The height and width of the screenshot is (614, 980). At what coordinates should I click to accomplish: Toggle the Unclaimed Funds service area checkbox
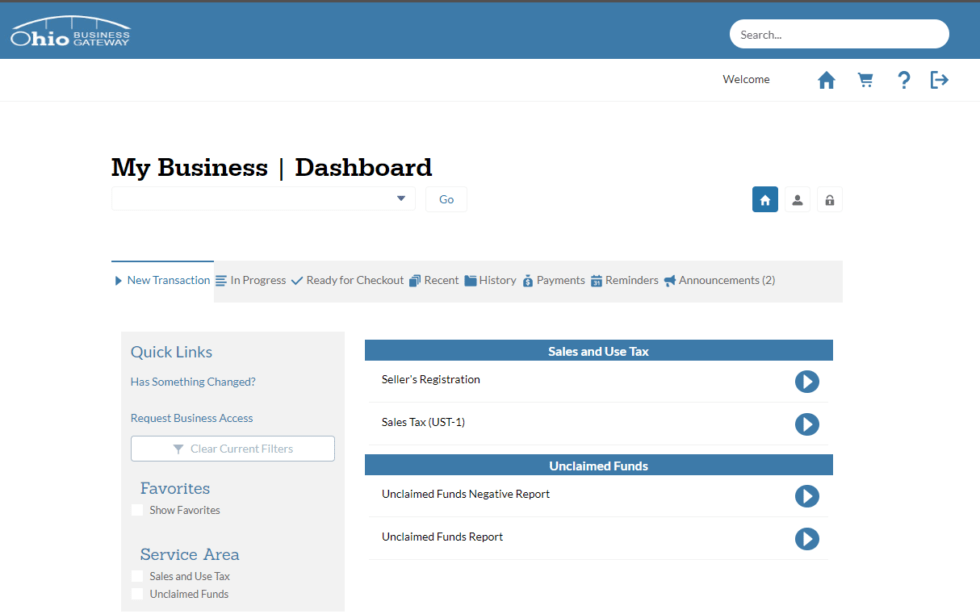[137, 594]
